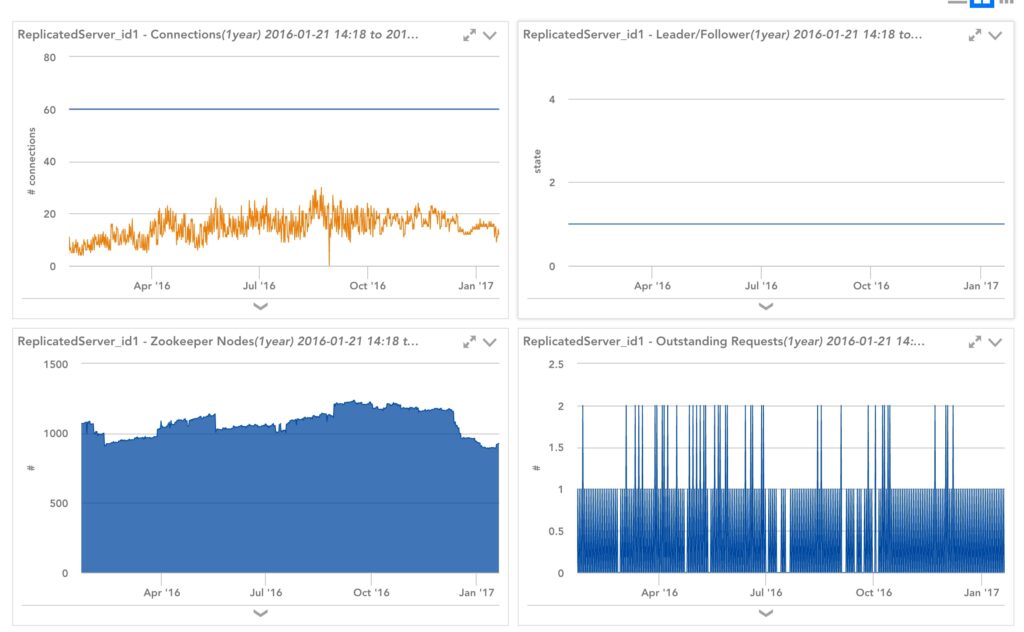Maximize the Outstanding Requests graph
The image size is (1024, 632).
975,342
